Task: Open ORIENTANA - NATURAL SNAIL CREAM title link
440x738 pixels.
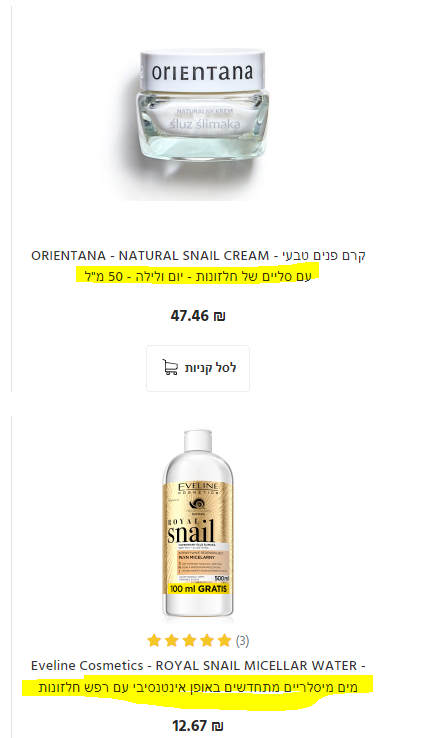Action: pos(198,256)
